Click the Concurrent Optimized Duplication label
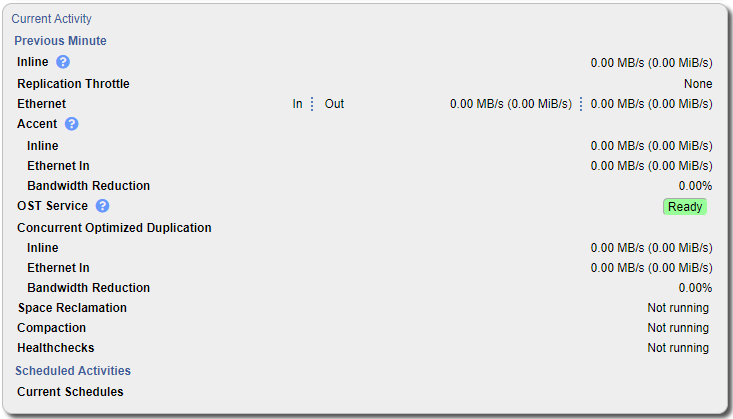Image resolution: width=733 pixels, height=419 pixels. (114, 228)
